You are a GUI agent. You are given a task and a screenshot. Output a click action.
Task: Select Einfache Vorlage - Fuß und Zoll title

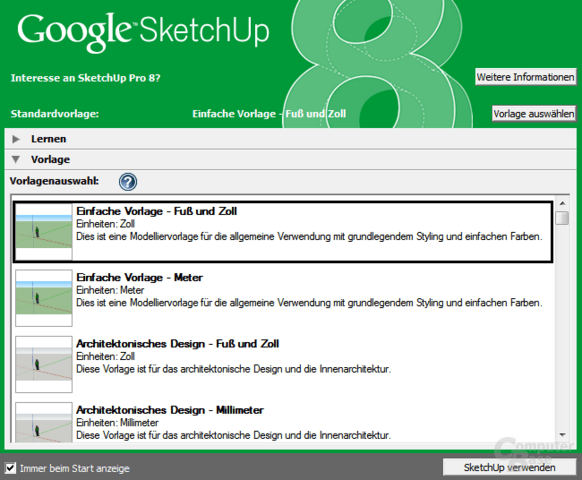coord(156,211)
